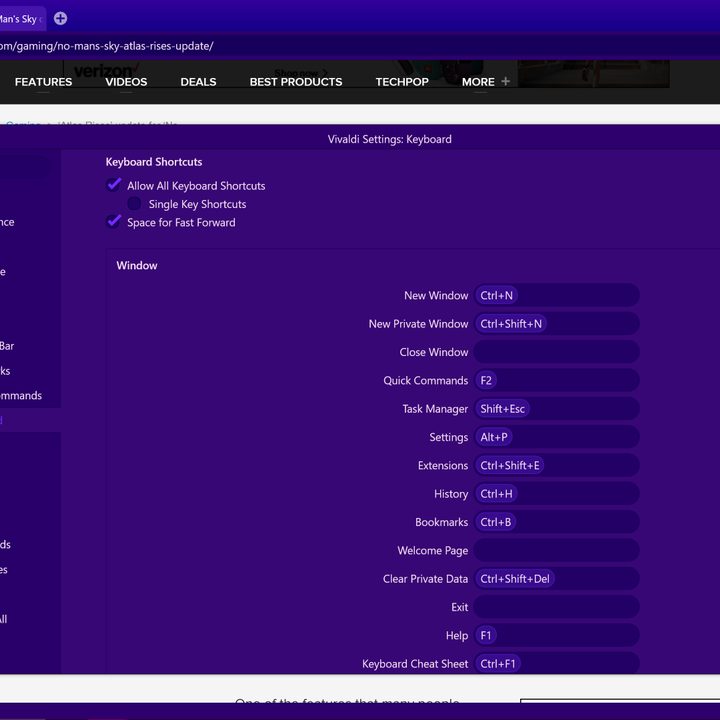The image size is (720, 720).
Task: Edit Extensions shortcut field
Action: pyautogui.click(x=557, y=465)
